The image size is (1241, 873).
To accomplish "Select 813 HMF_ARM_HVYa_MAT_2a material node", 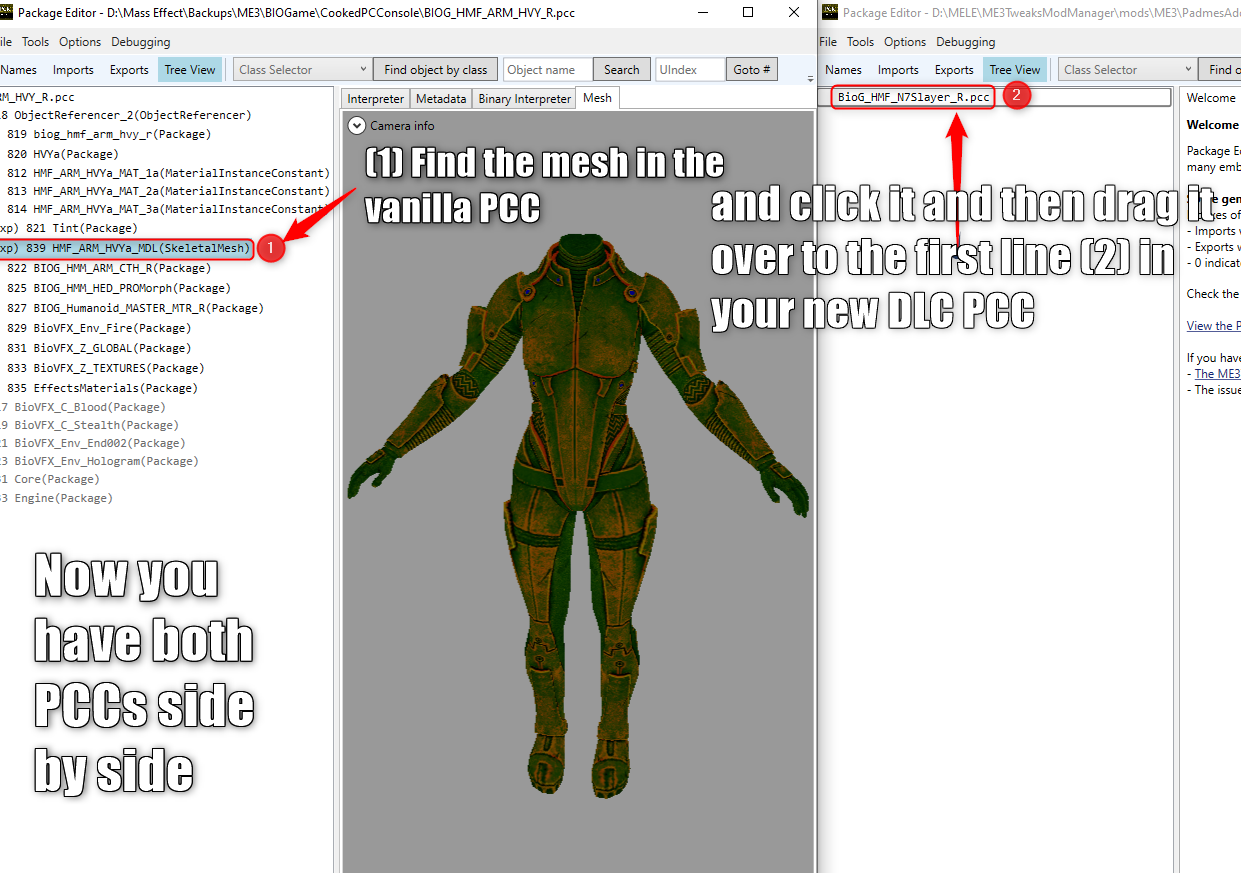I will pos(168,191).
